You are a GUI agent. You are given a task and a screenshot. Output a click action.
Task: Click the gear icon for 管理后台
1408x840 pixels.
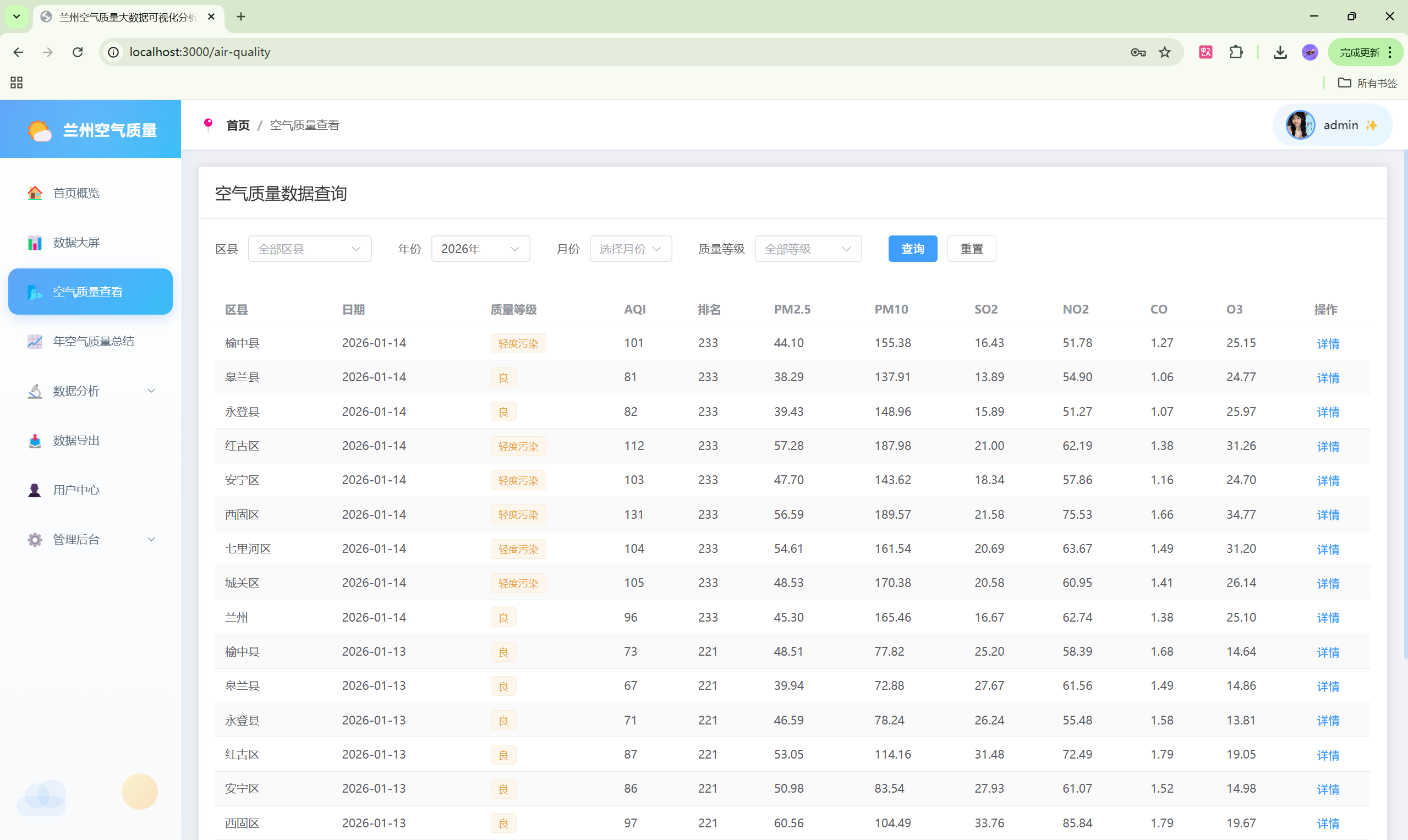(35, 540)
